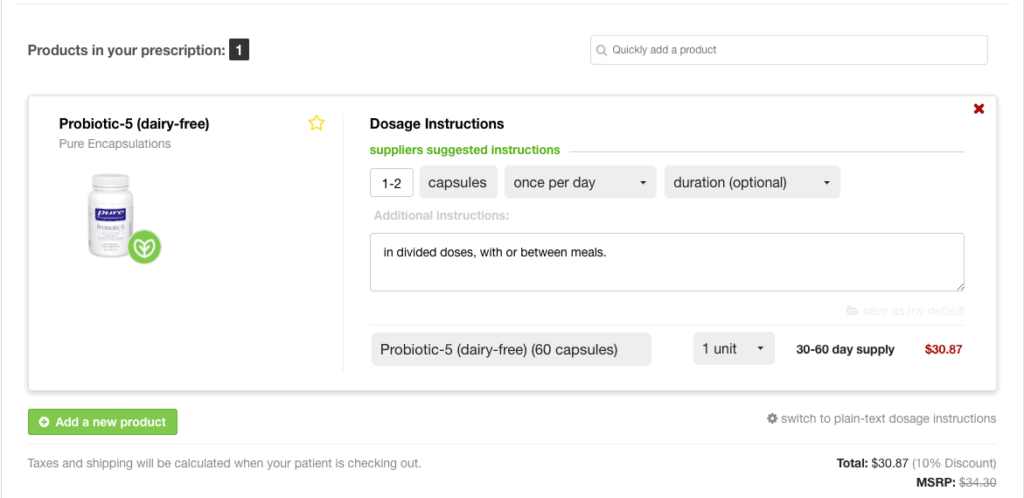This screenshot has height=498, width=1024.
Task: Click the folder icon next to save as default
Action: click(x=852, y=311)
